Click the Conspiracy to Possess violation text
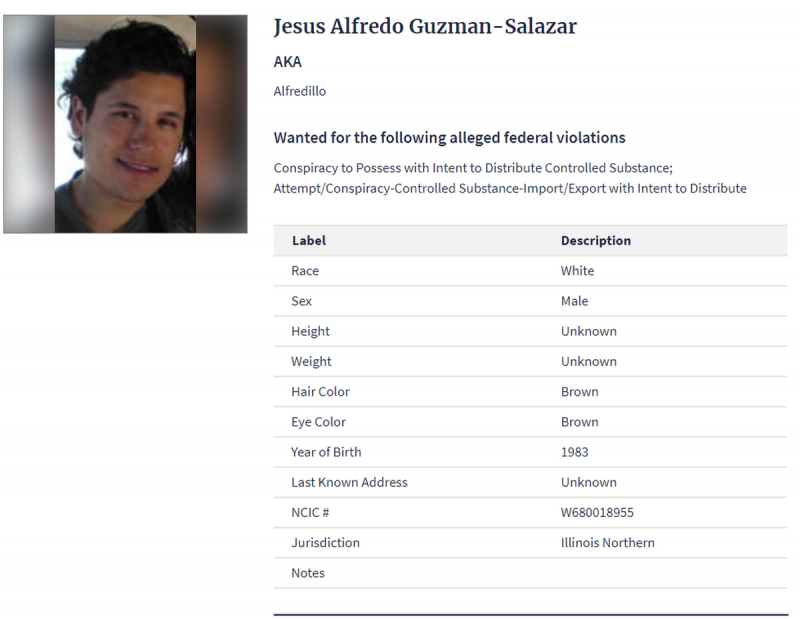Viewport: 800px width, 619px height. (x=473, y=168)
